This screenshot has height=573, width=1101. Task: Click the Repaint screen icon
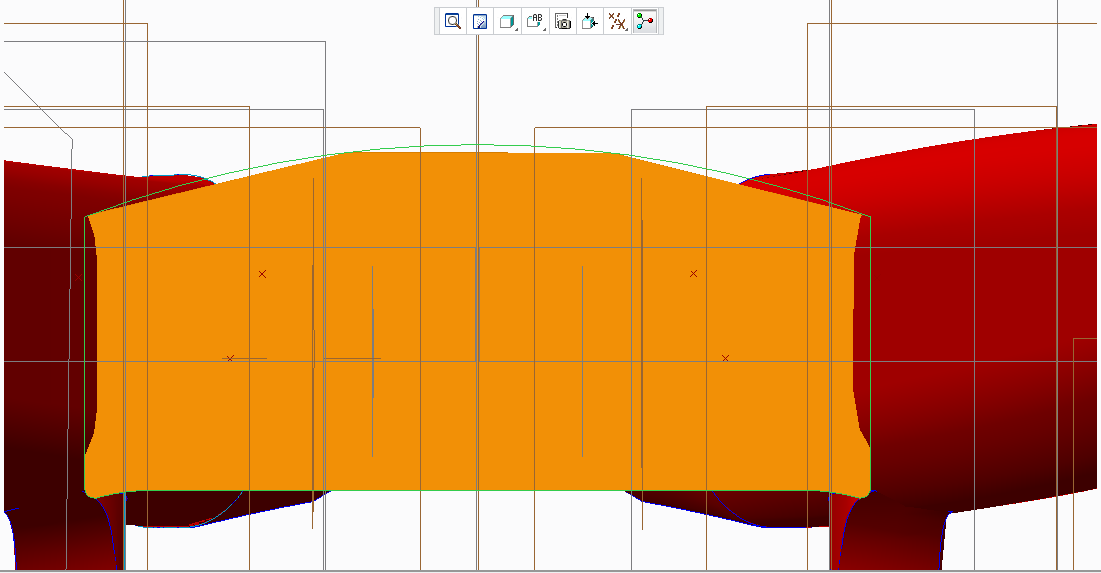[x=480, y=22]
